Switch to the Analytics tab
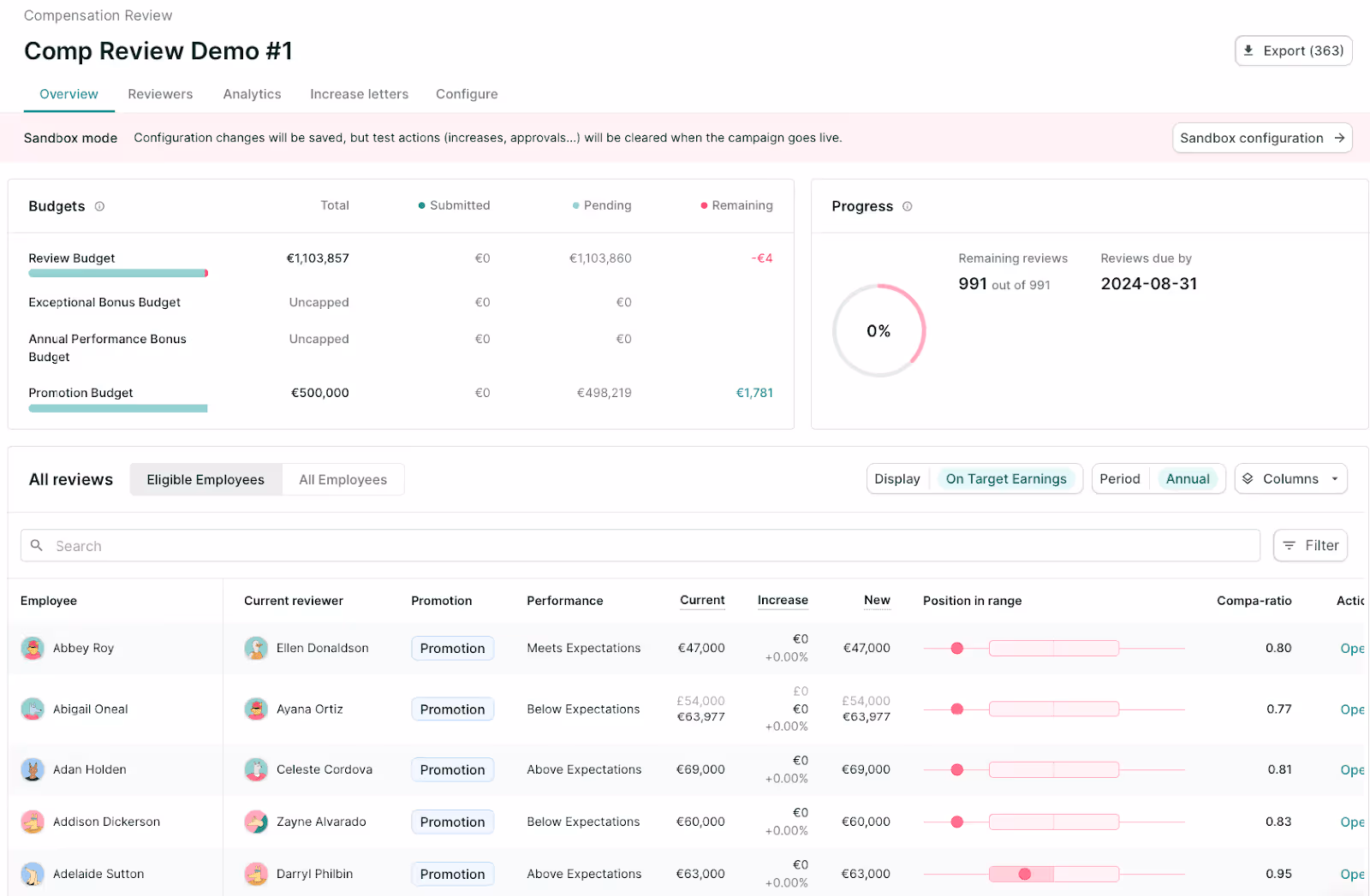The width and height of the screenshot is (1370, 896). 252,94
